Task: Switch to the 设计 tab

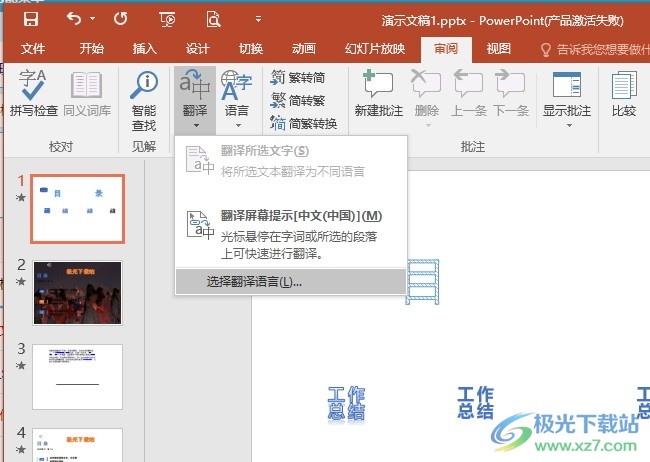Action: [198, 49]
